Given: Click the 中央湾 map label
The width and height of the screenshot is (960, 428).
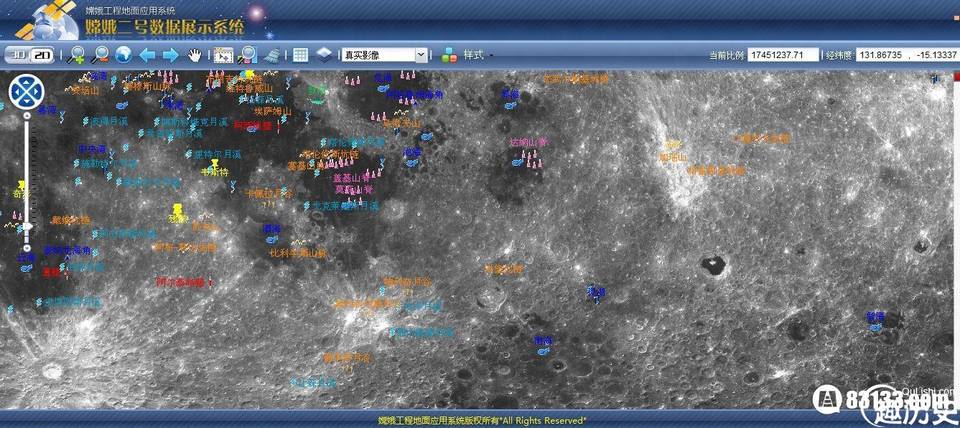Looking at the screenshot, I should pyautogui.click(x=92, y=149).
